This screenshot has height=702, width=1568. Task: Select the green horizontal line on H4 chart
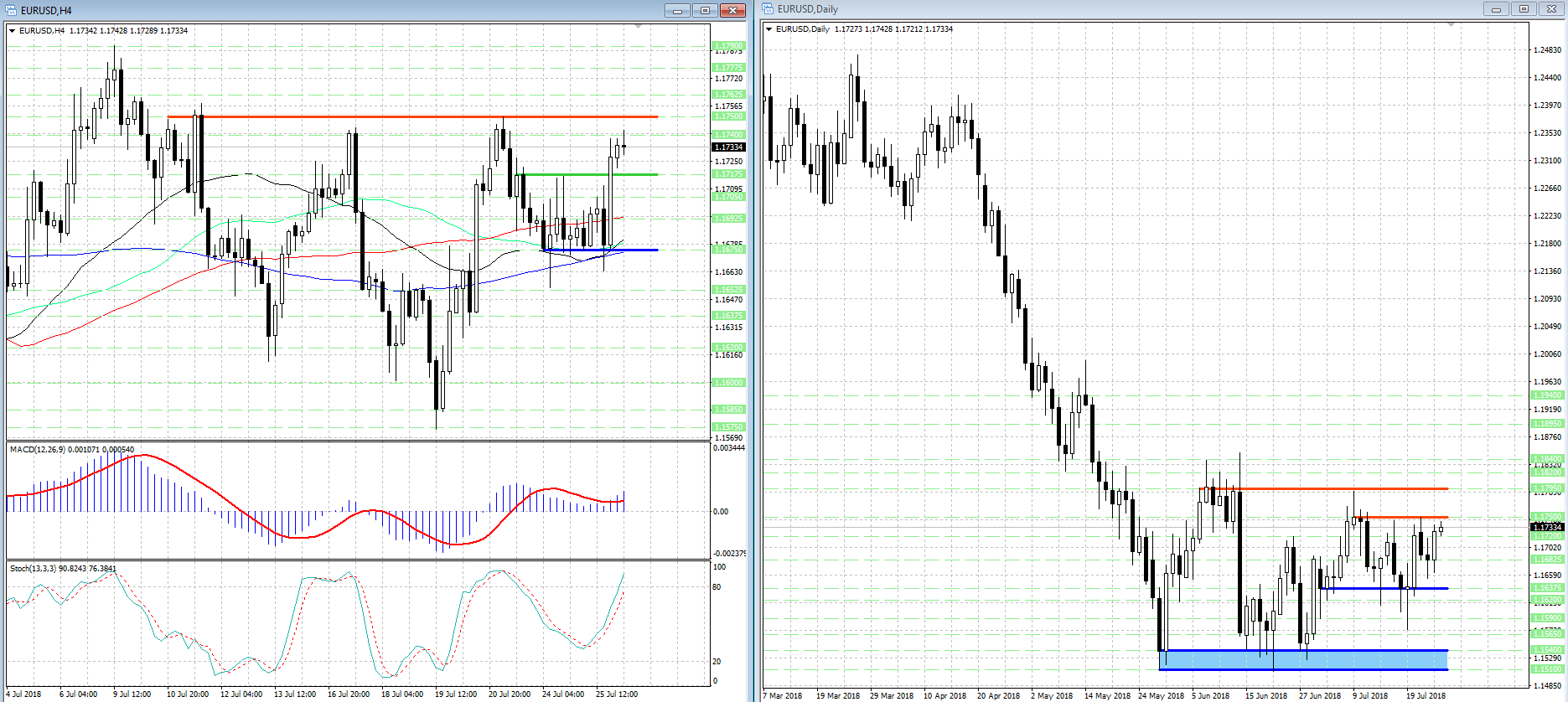tap(590, 174)
